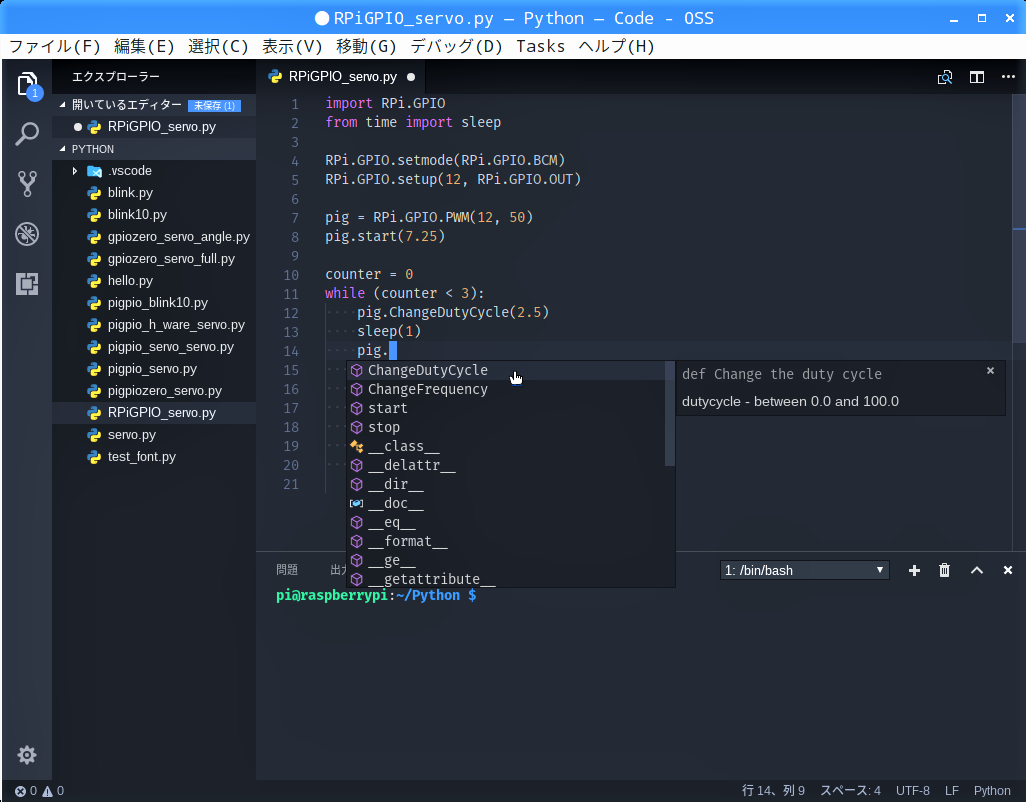Maximize the panel with the up chevron
This screenshot has height=802, width=1026.
[x=977, y=570]
